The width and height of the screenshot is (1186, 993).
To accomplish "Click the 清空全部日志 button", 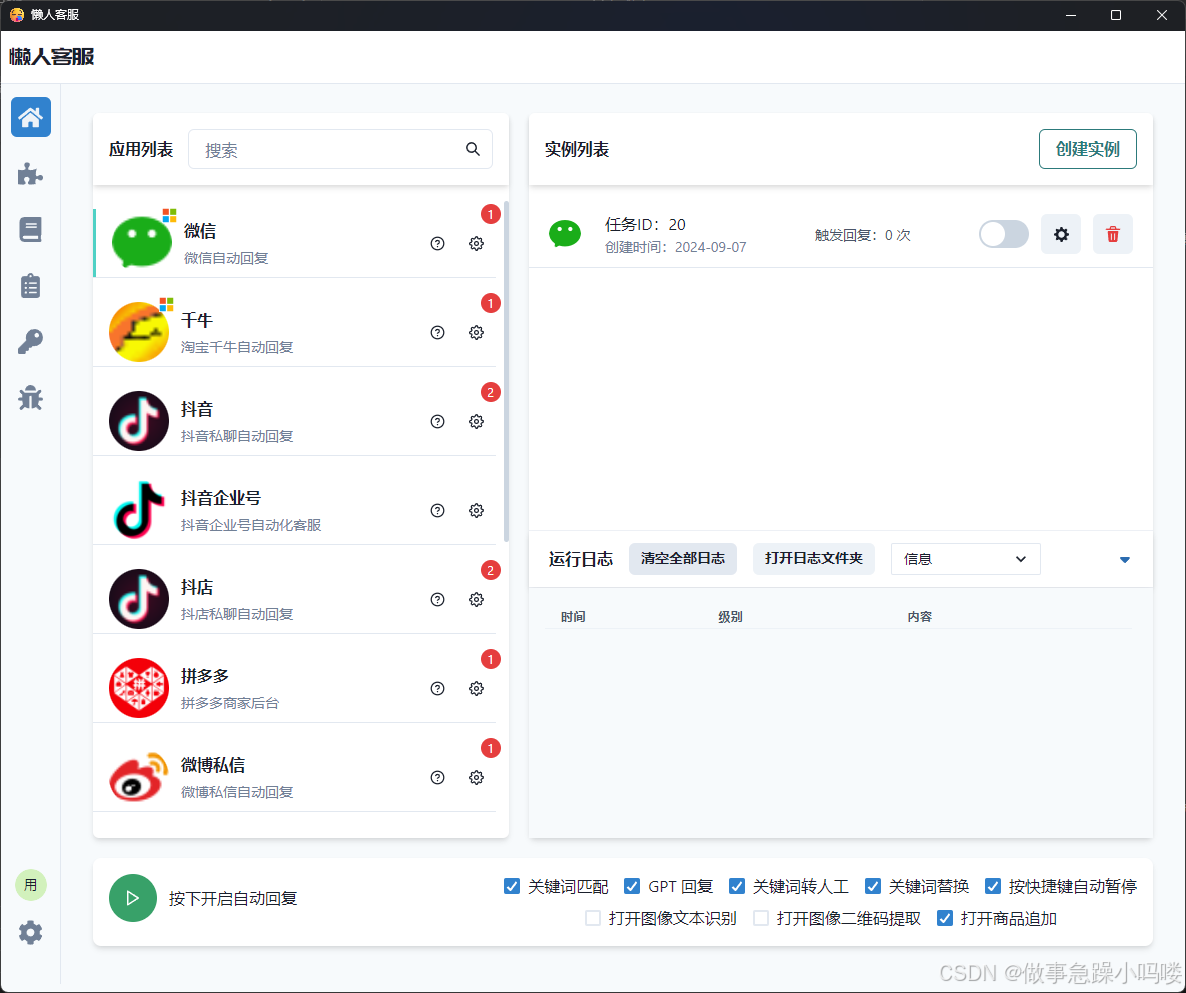I will 683,559.
